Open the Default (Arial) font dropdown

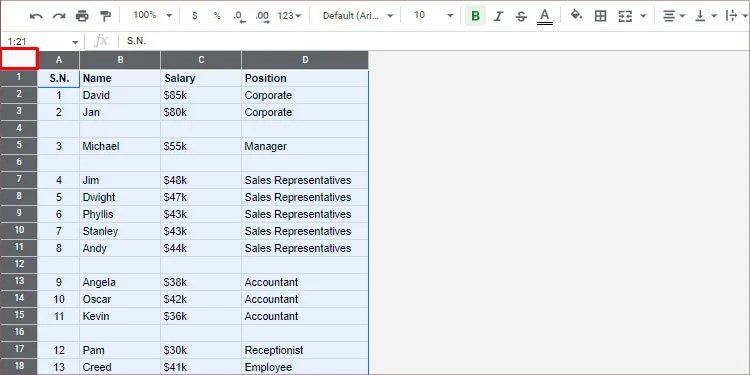pyautogui.click(x=358, y=16)
